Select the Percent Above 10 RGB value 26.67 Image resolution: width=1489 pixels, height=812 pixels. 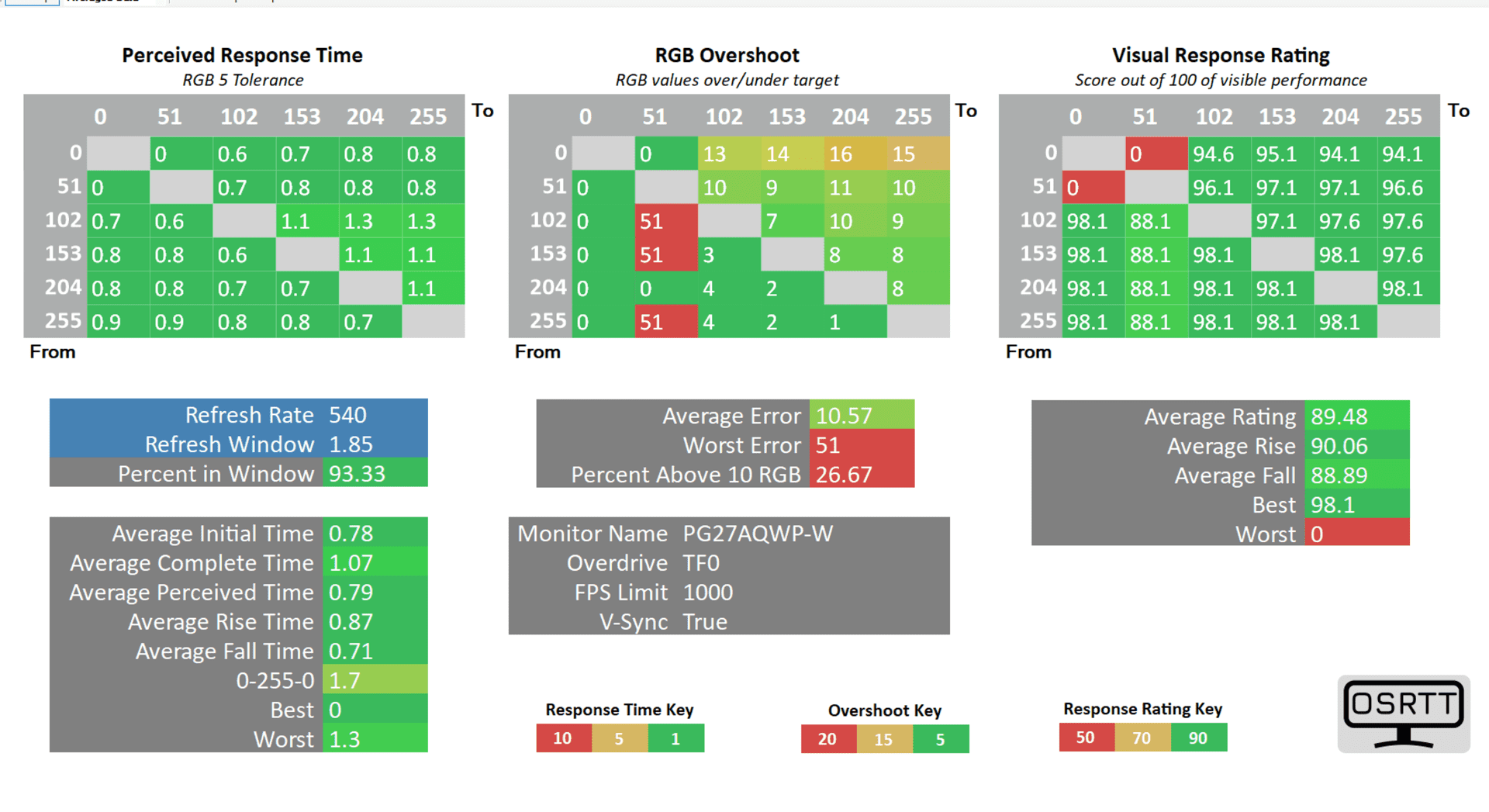(844, 475)
